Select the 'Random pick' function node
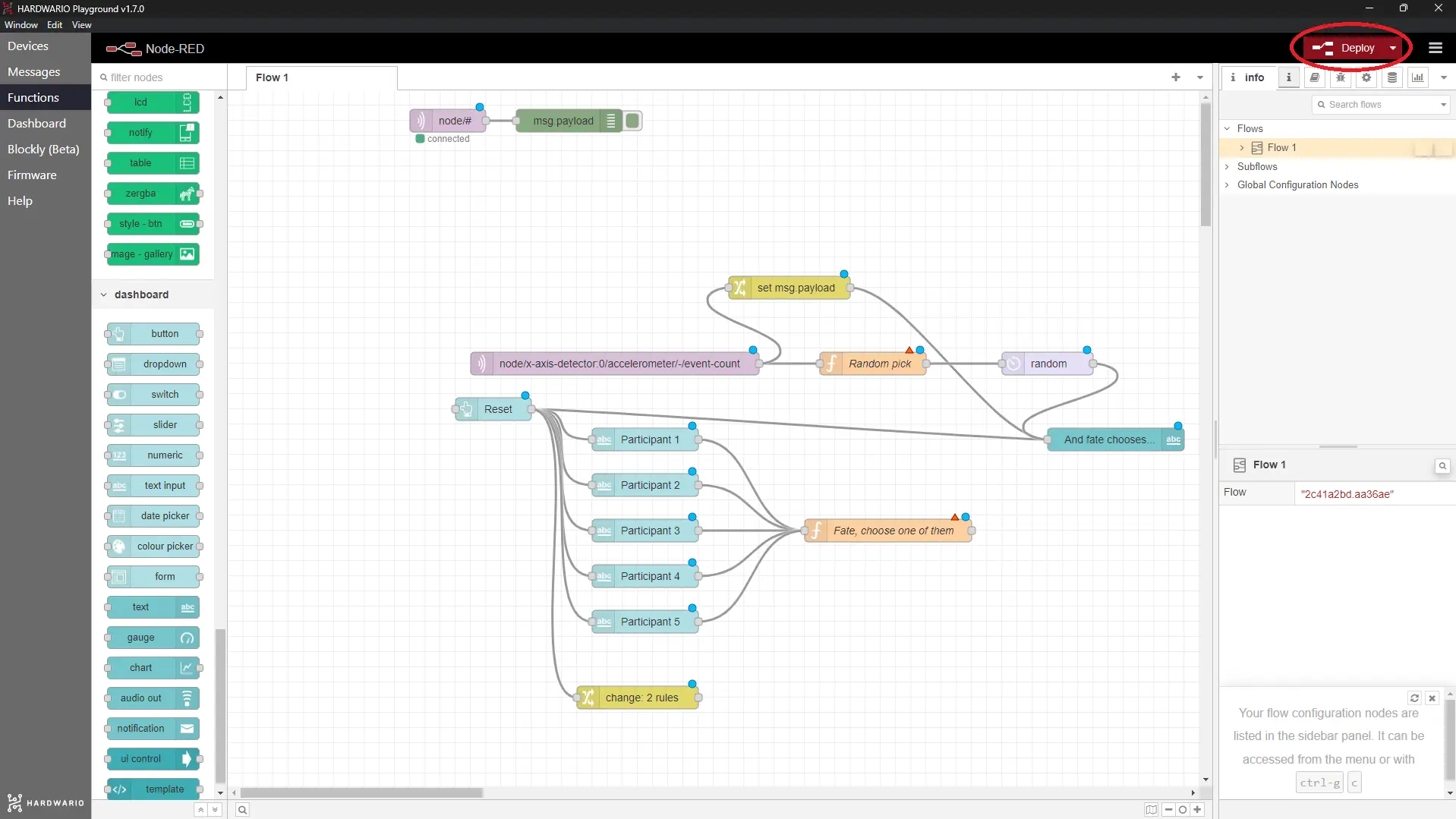The height and width of the screenshot is (819, 1456). [872, 364]
